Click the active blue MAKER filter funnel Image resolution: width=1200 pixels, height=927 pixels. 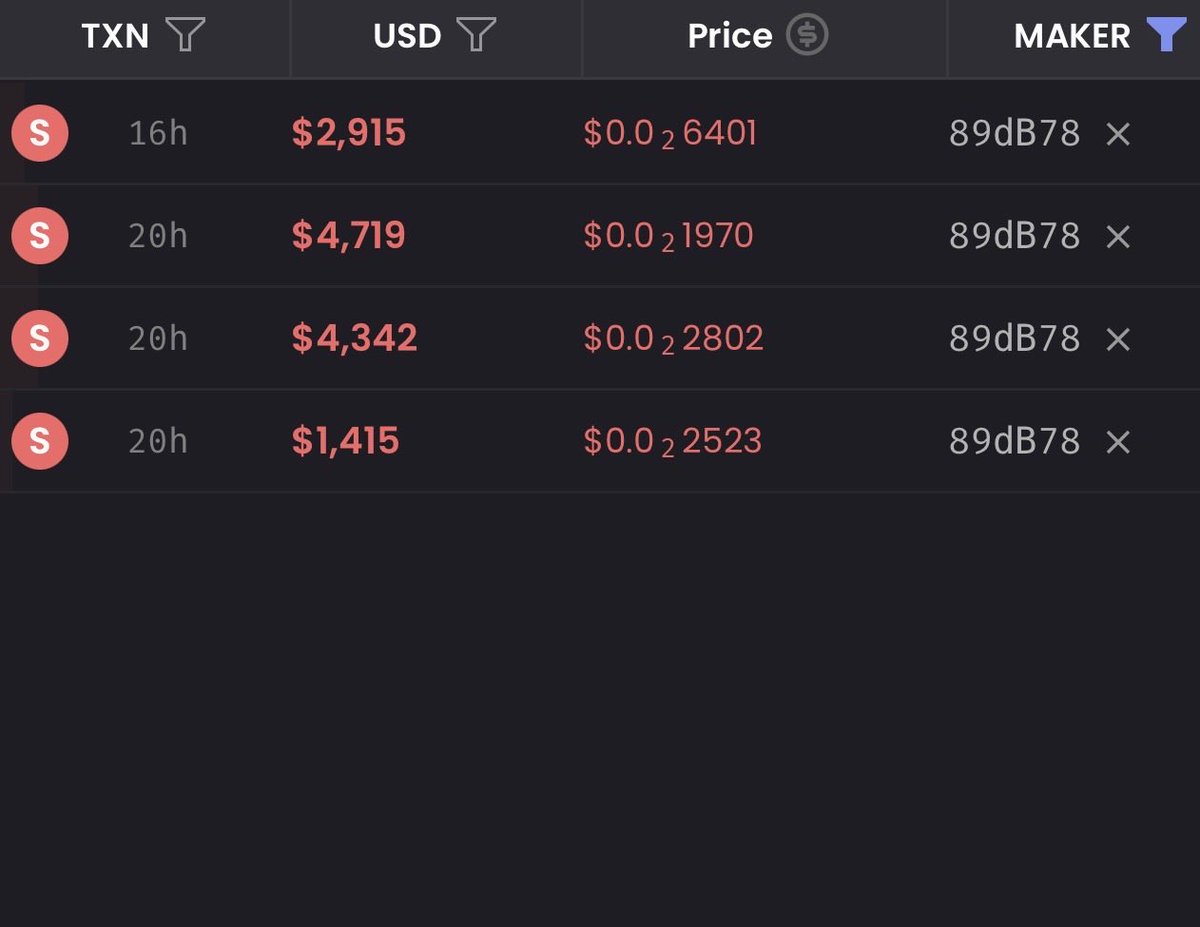[1165, 36]
